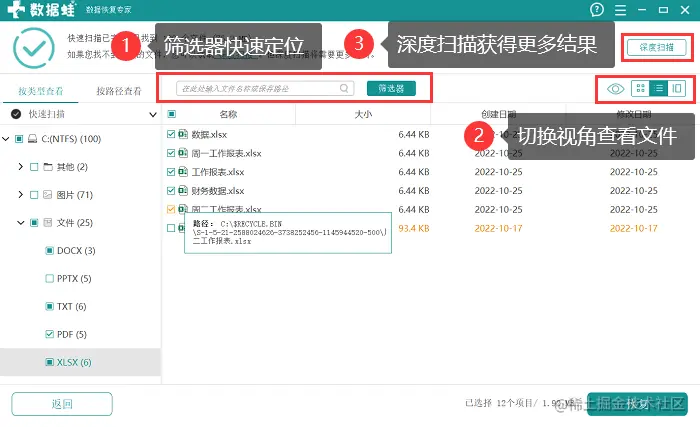Click the 图片 category icon
The image size is (700, 427).
click(48, 195)
